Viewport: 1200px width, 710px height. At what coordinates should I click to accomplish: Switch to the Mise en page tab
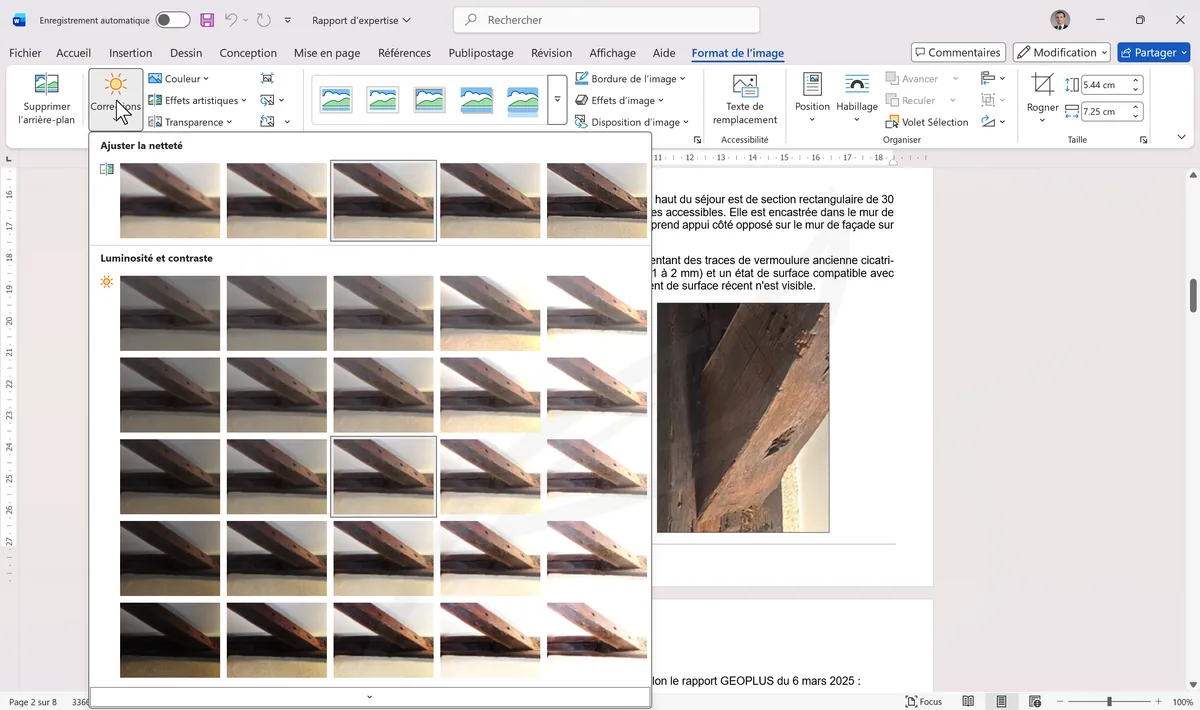327,53
